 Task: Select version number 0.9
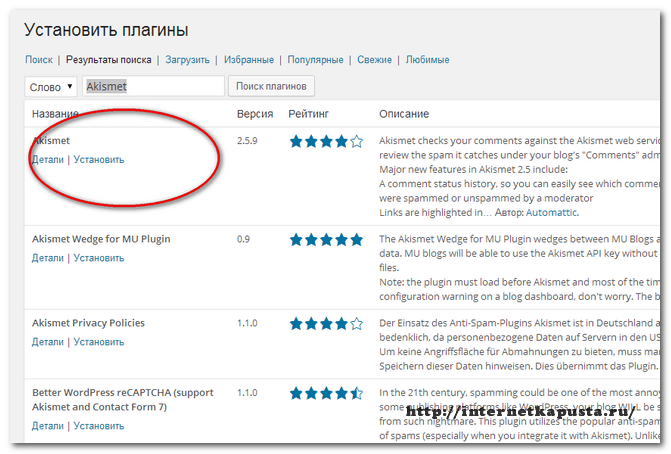click(243, 239)
